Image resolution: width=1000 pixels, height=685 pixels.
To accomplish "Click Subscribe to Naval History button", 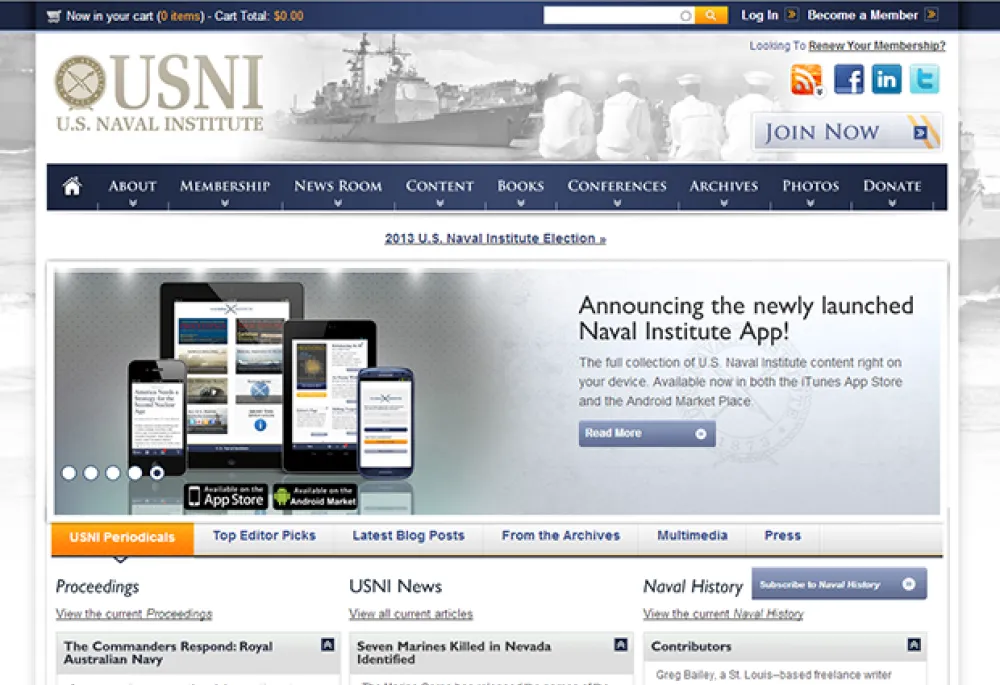I will (839, 584).
